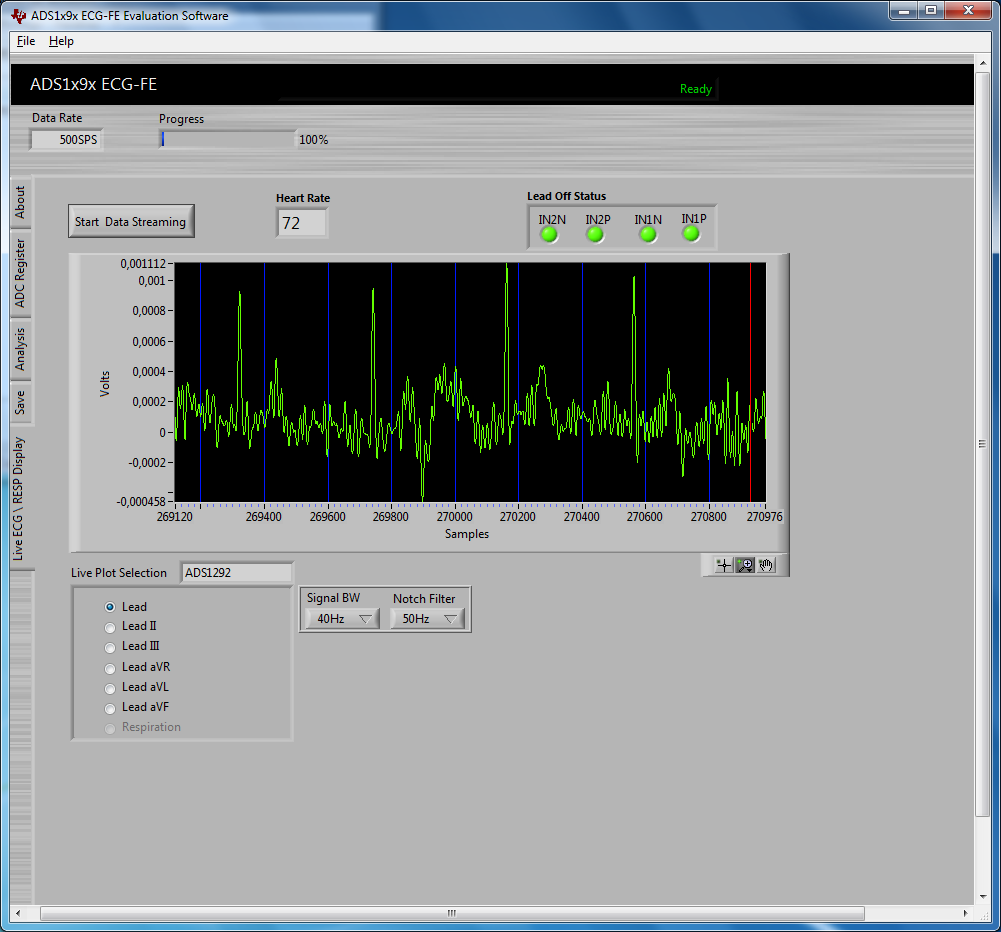This screenshot has width=1001, height=932.
Task: Click the Progress bar showing 100%
Action: pyautogui.click(x=228, y=139)
